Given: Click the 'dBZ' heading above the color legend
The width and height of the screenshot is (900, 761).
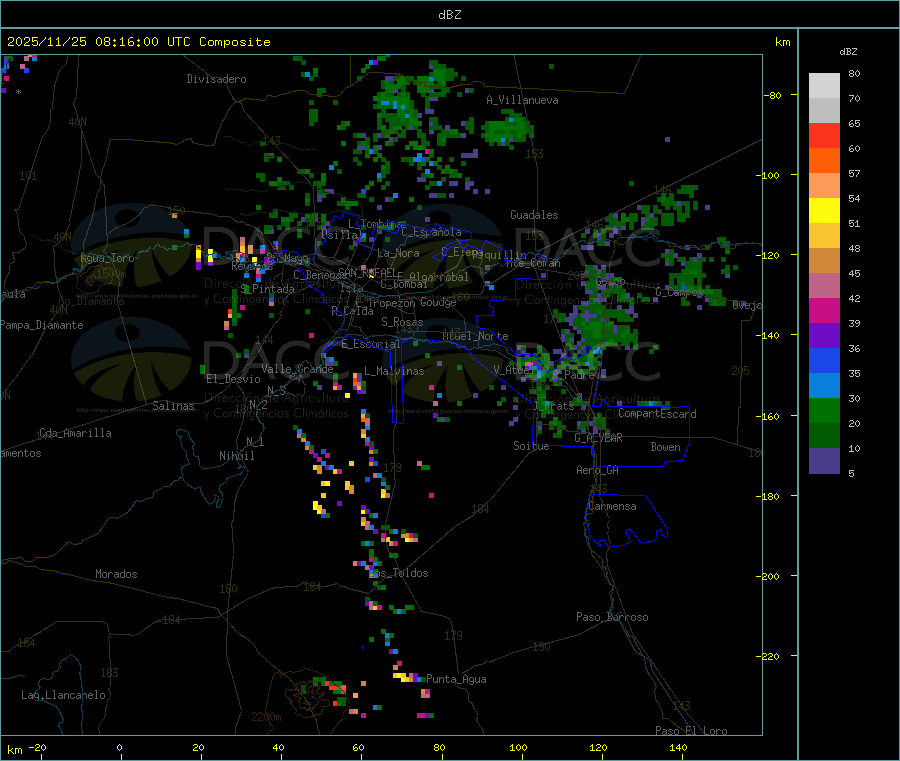Looking at the screenshot, I should pos(848,52).
